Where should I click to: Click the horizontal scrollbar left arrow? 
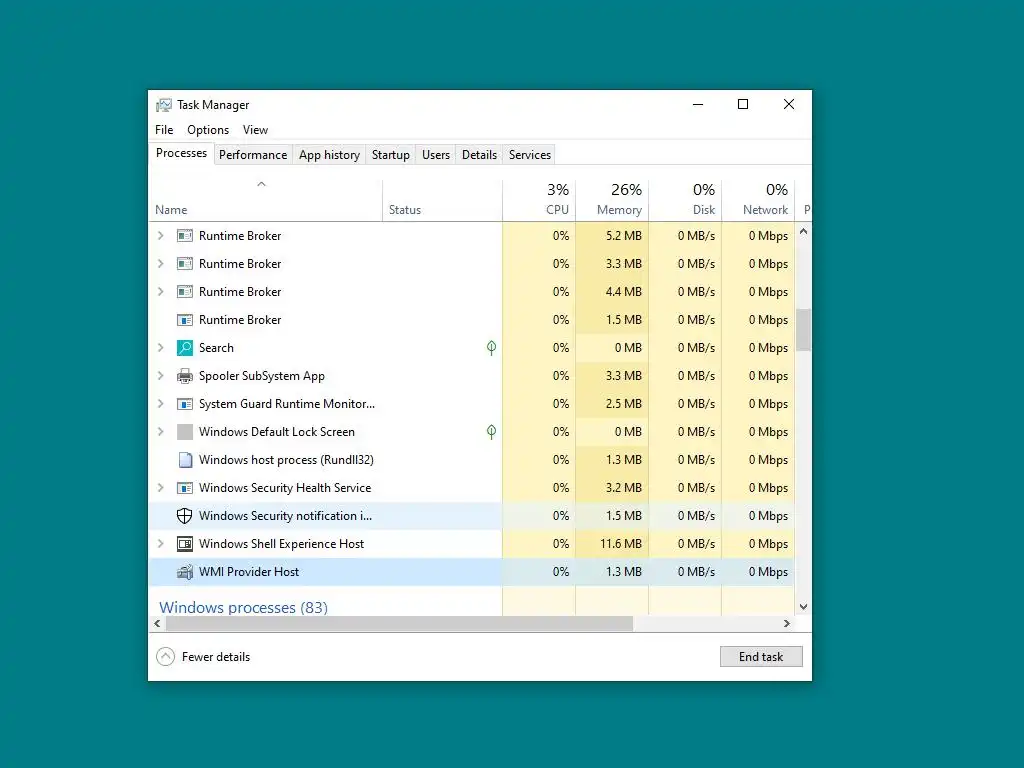(x=157, y=624)
